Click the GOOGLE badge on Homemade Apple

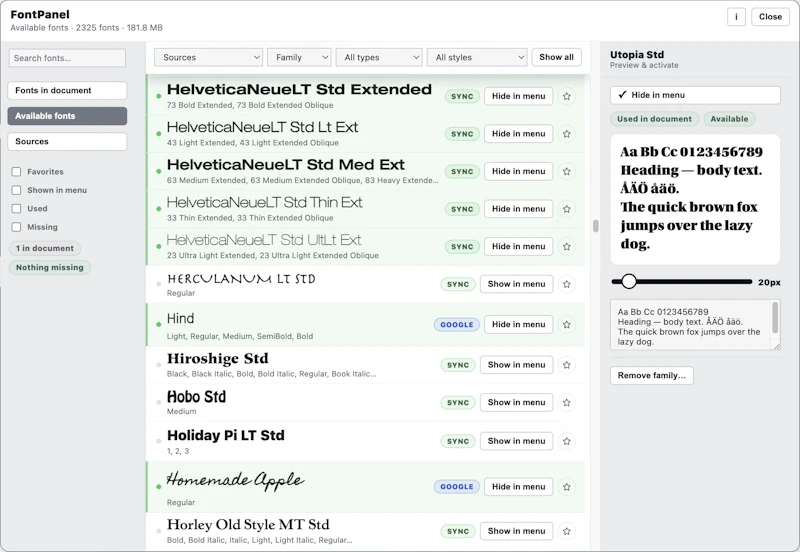click(x=457, y=487)
